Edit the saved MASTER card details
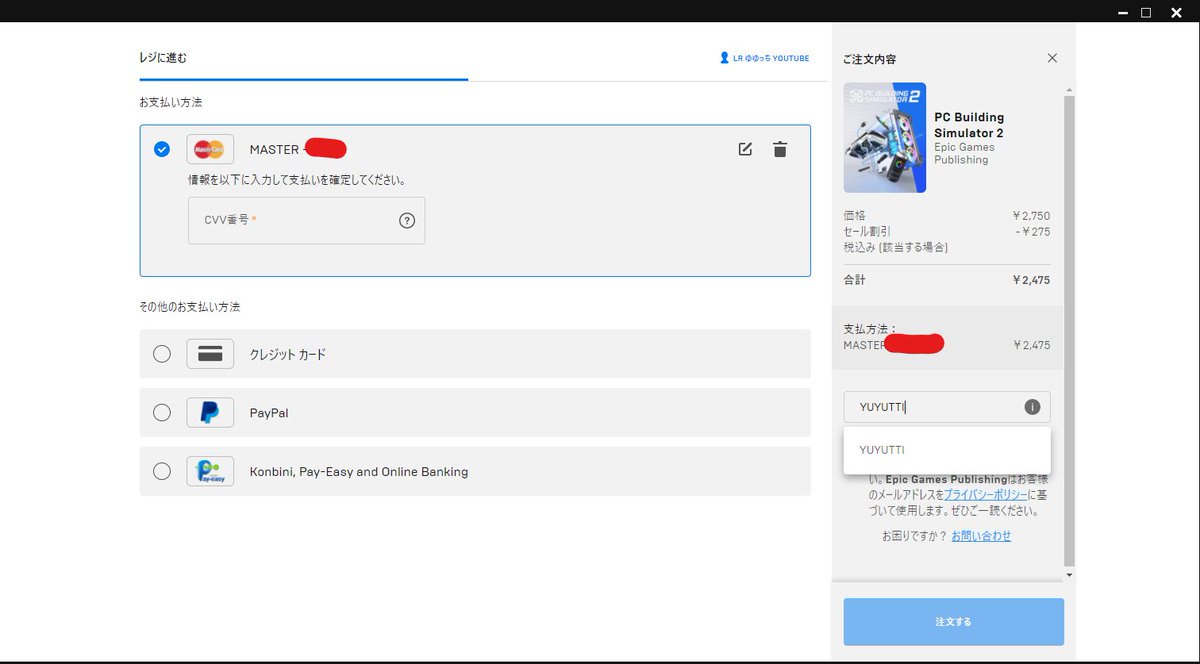Screen dimensions: 1200x664 [x=745, y=150]
